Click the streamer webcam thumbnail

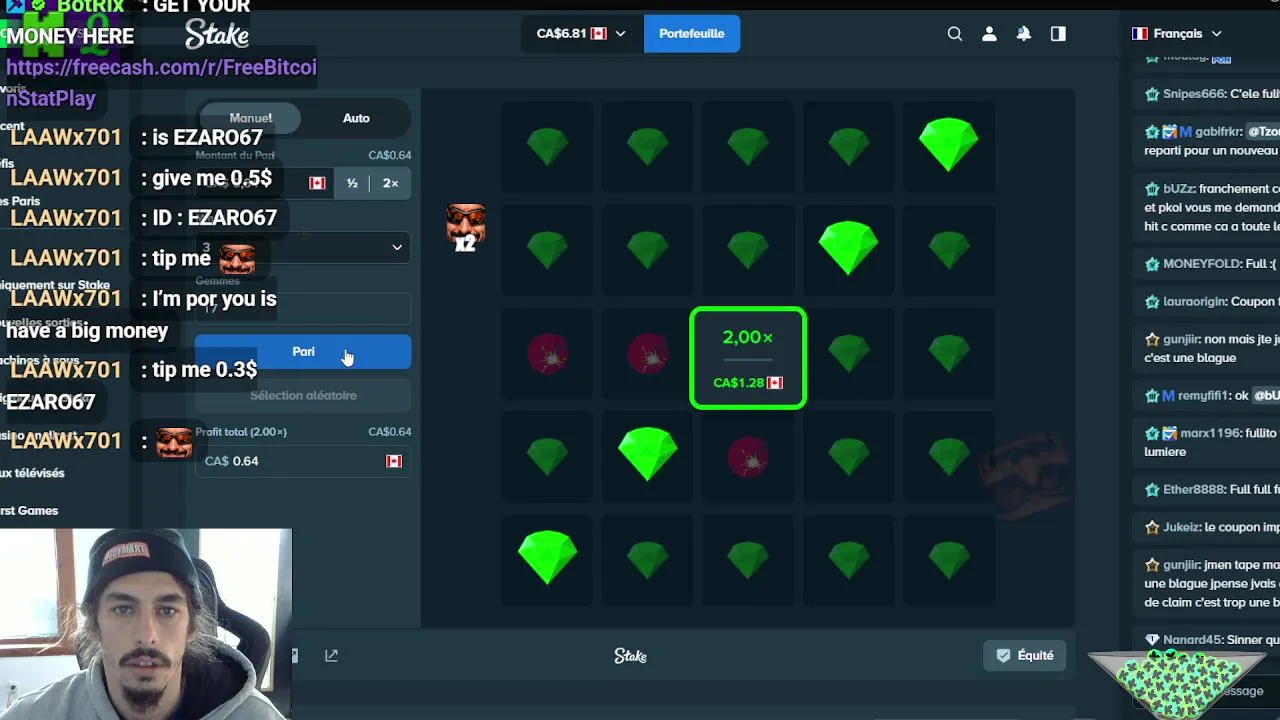[146, 624]
